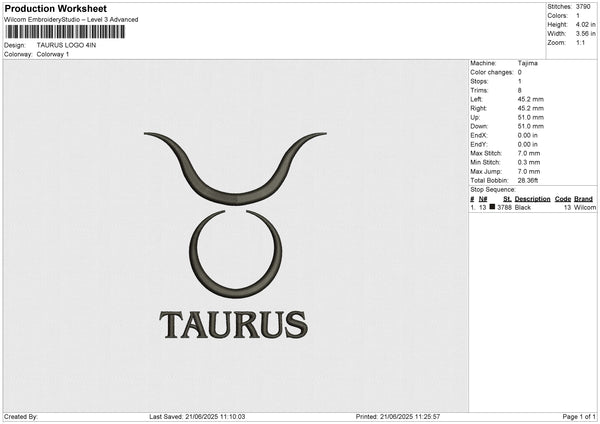
Task: Click 'Wilcom' brand in stop row
Action: pos(585,207)
